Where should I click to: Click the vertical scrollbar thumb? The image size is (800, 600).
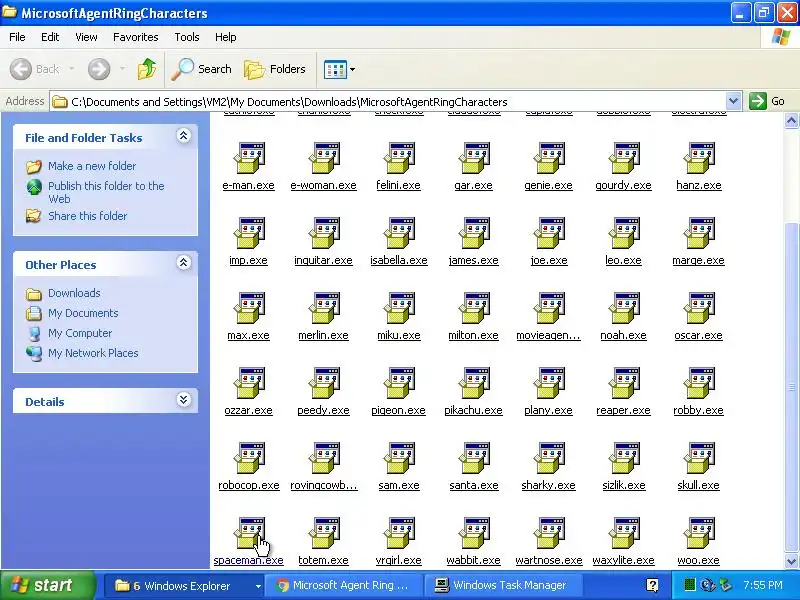(x=791, y=388)
